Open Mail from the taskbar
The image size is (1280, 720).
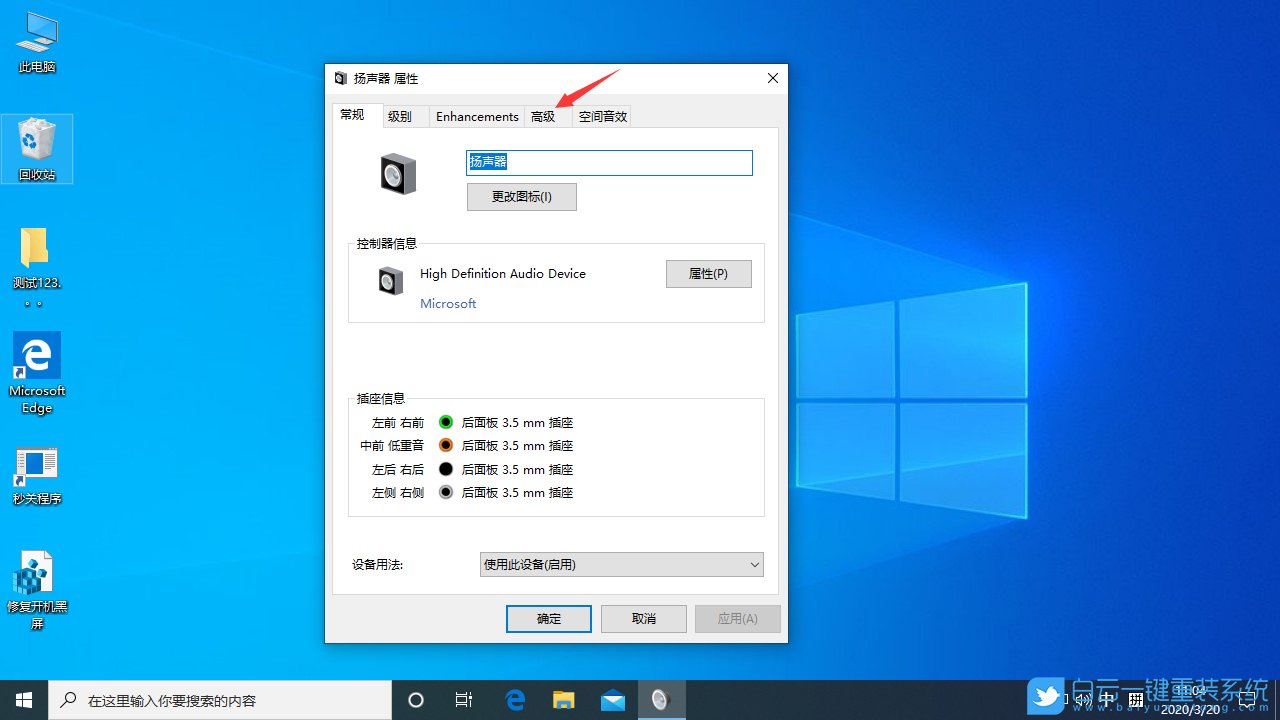pos(613,700)
